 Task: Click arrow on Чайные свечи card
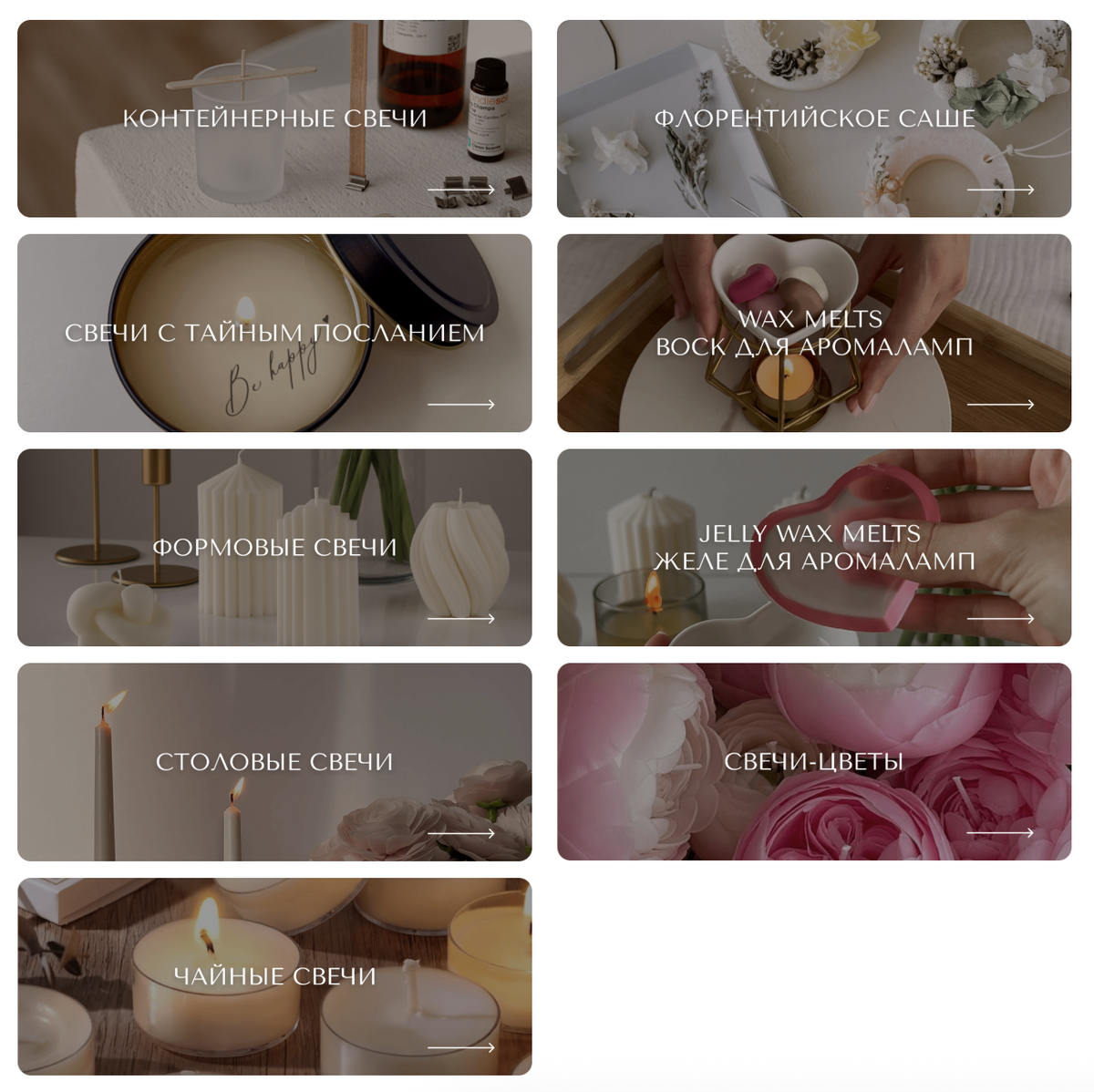coord(461,1047)
